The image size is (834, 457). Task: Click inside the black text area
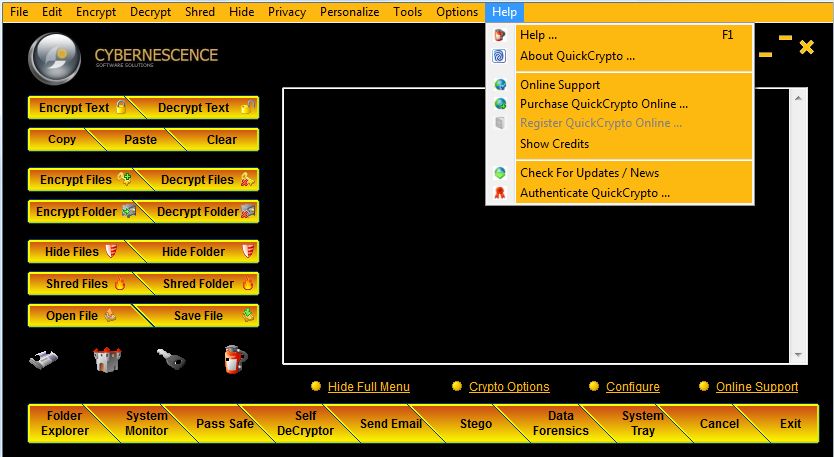tap(536, 226)
